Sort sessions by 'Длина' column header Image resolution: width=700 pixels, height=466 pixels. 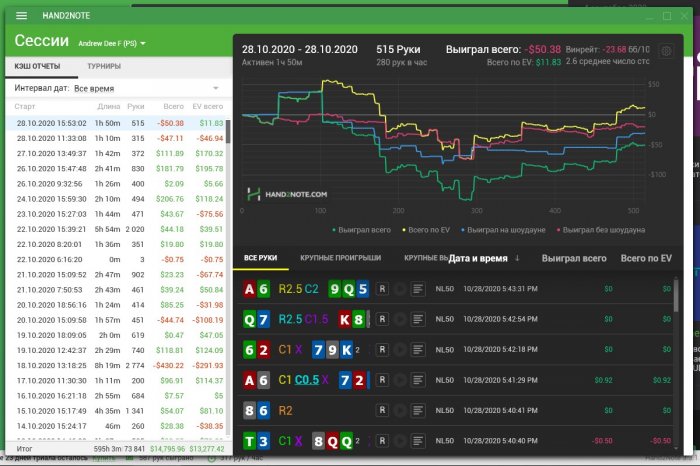(x=108, y=106)
